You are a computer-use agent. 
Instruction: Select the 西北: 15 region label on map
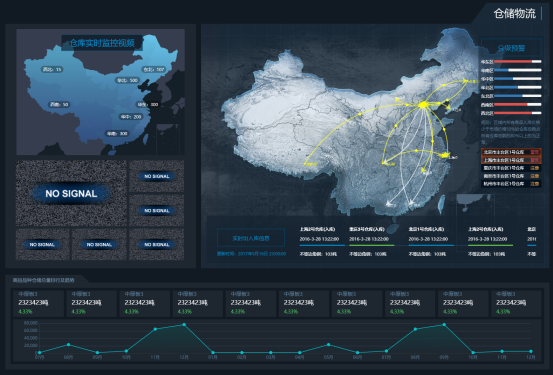pos(52,69)
